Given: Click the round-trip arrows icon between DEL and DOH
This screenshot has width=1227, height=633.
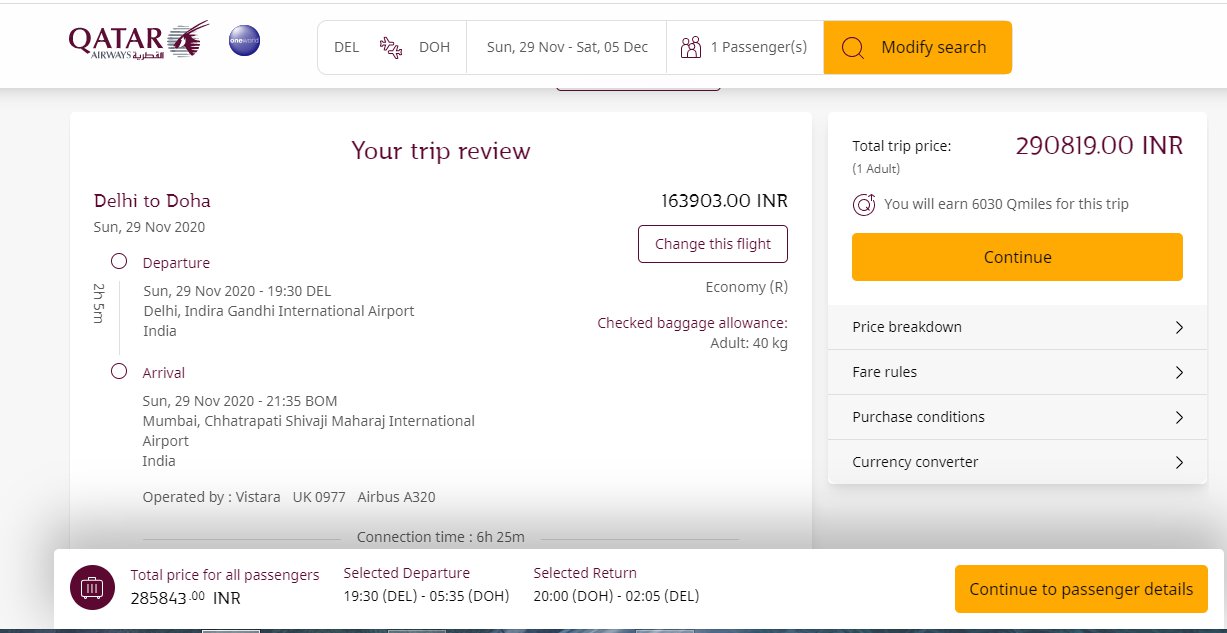Looking at the screenshot, I should 389,47.
